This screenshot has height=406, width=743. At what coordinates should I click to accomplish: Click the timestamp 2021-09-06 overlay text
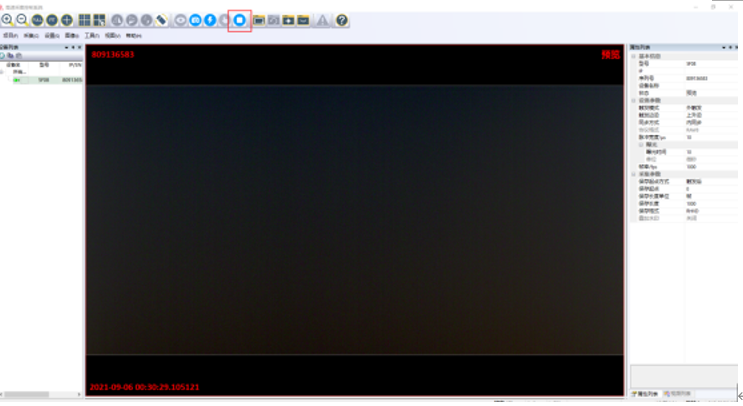point(145,387)
